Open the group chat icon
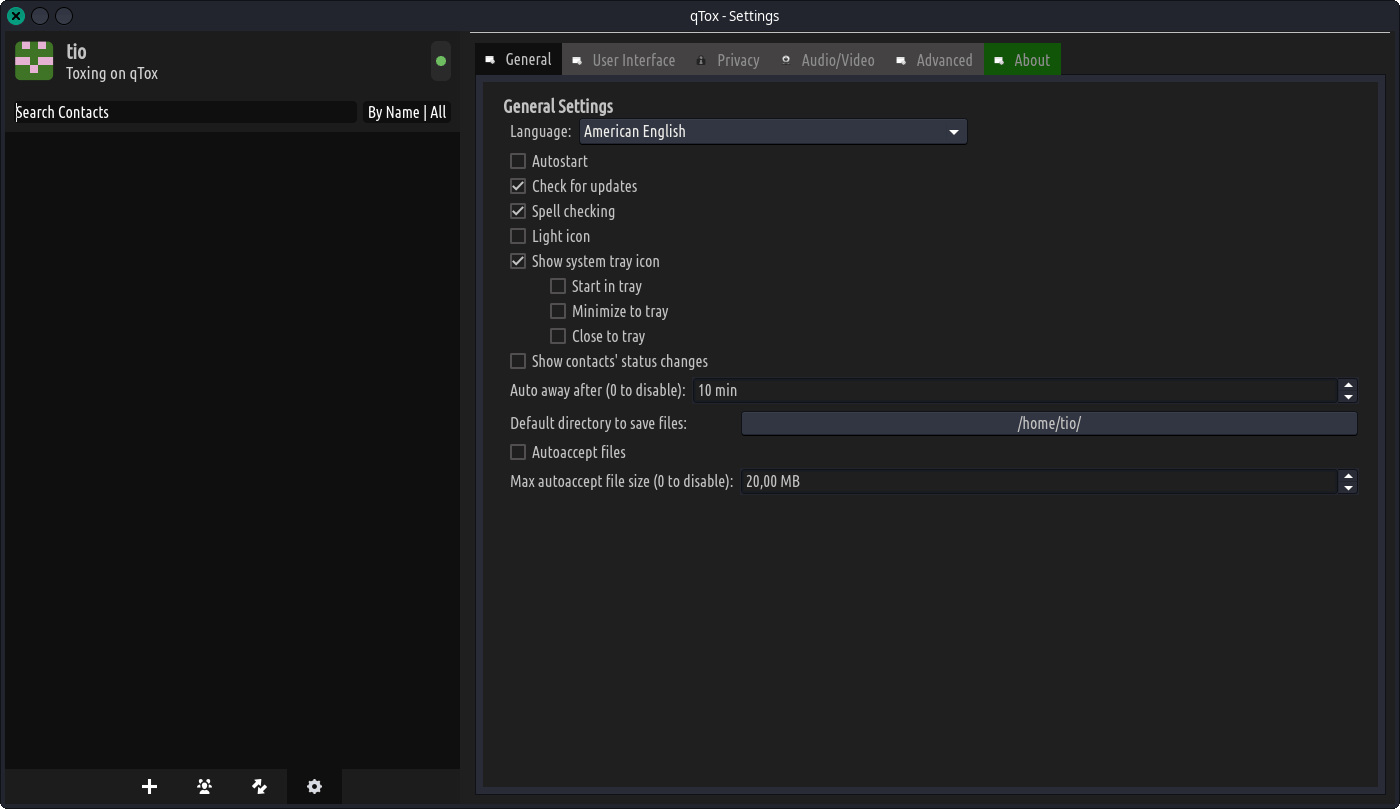Screen dimensions: 1400x809 205,787
